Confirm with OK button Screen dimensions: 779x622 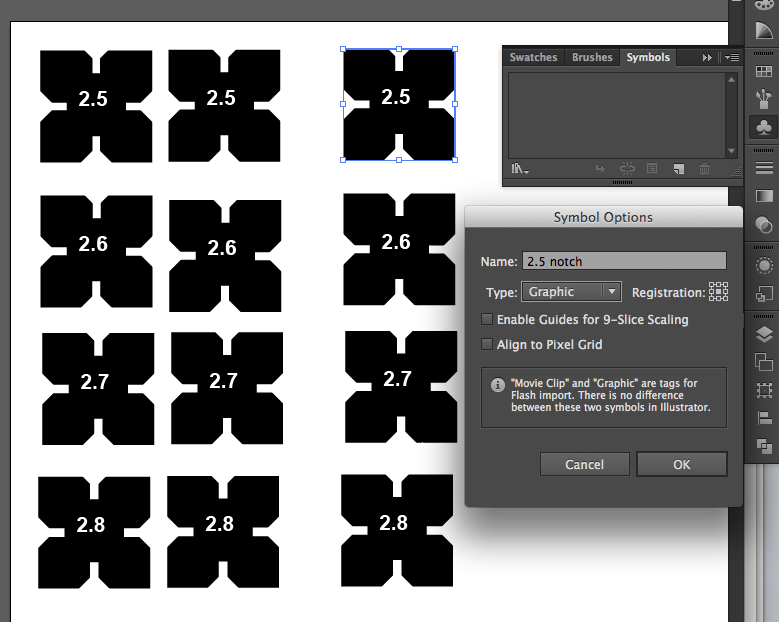pyautogui.click(x=682, y=464)
